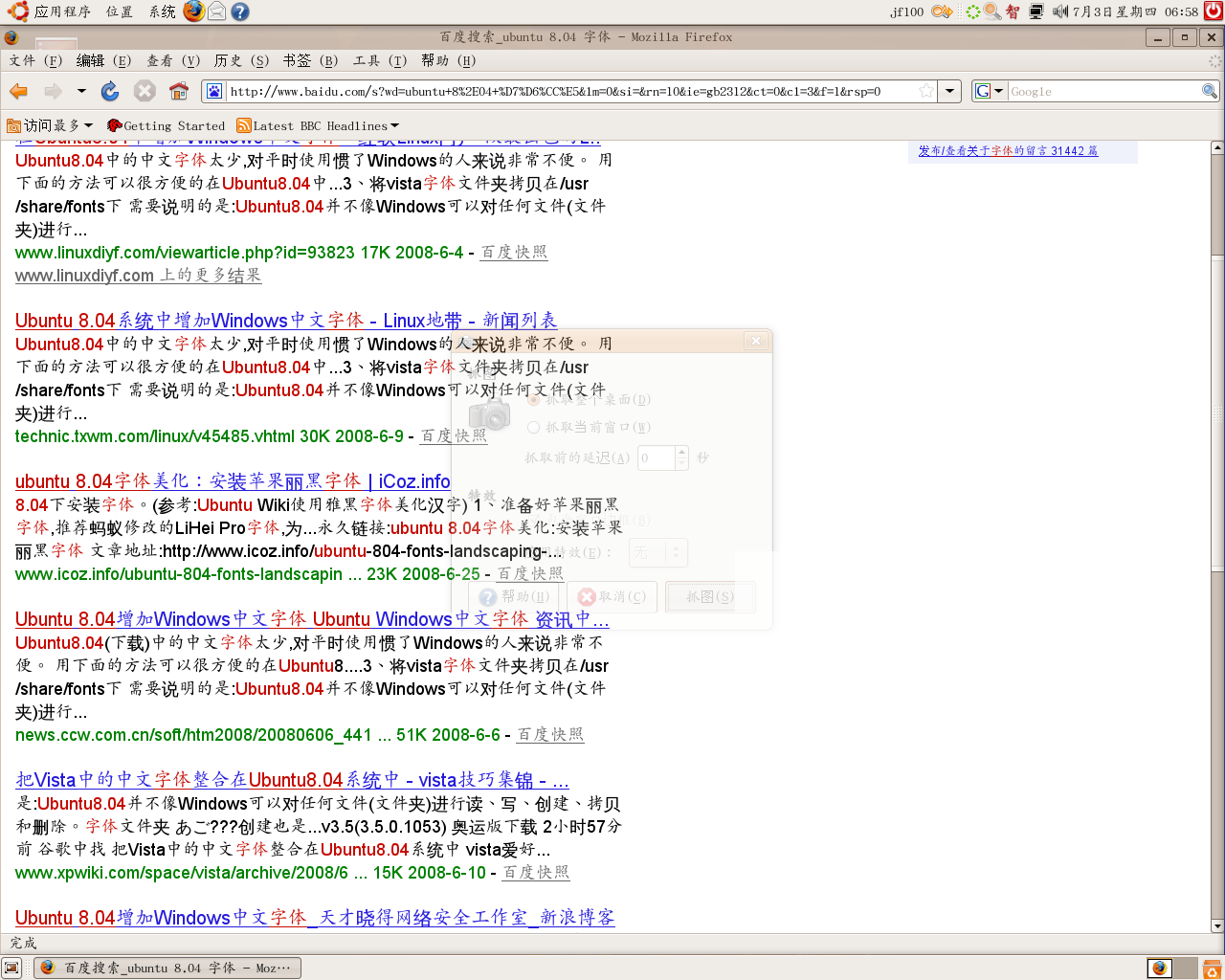
Task: Click the vertical scrollbar up arrow
Action: click(x=1217, y=148)
